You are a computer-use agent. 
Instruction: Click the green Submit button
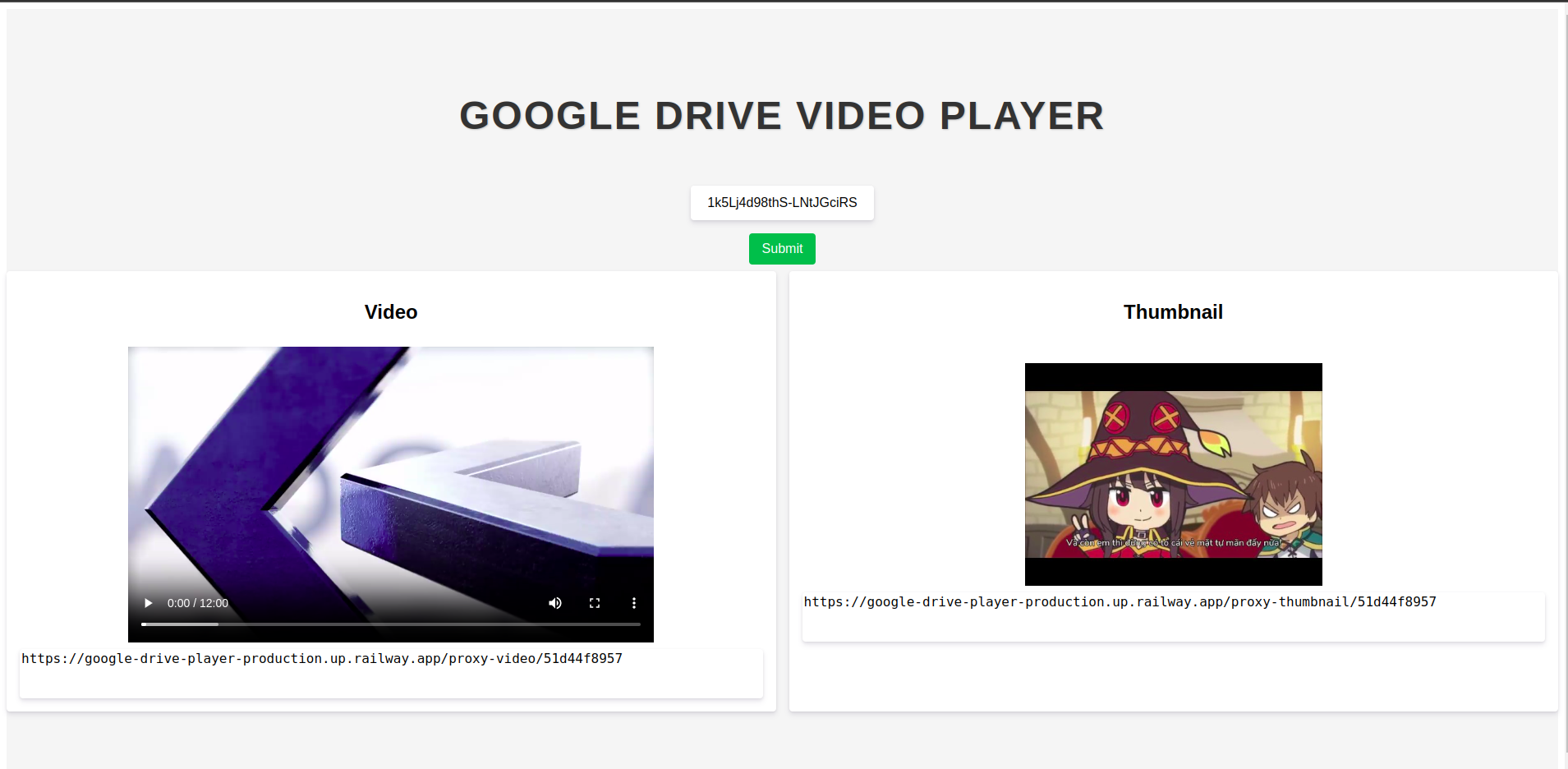(781, 248)
